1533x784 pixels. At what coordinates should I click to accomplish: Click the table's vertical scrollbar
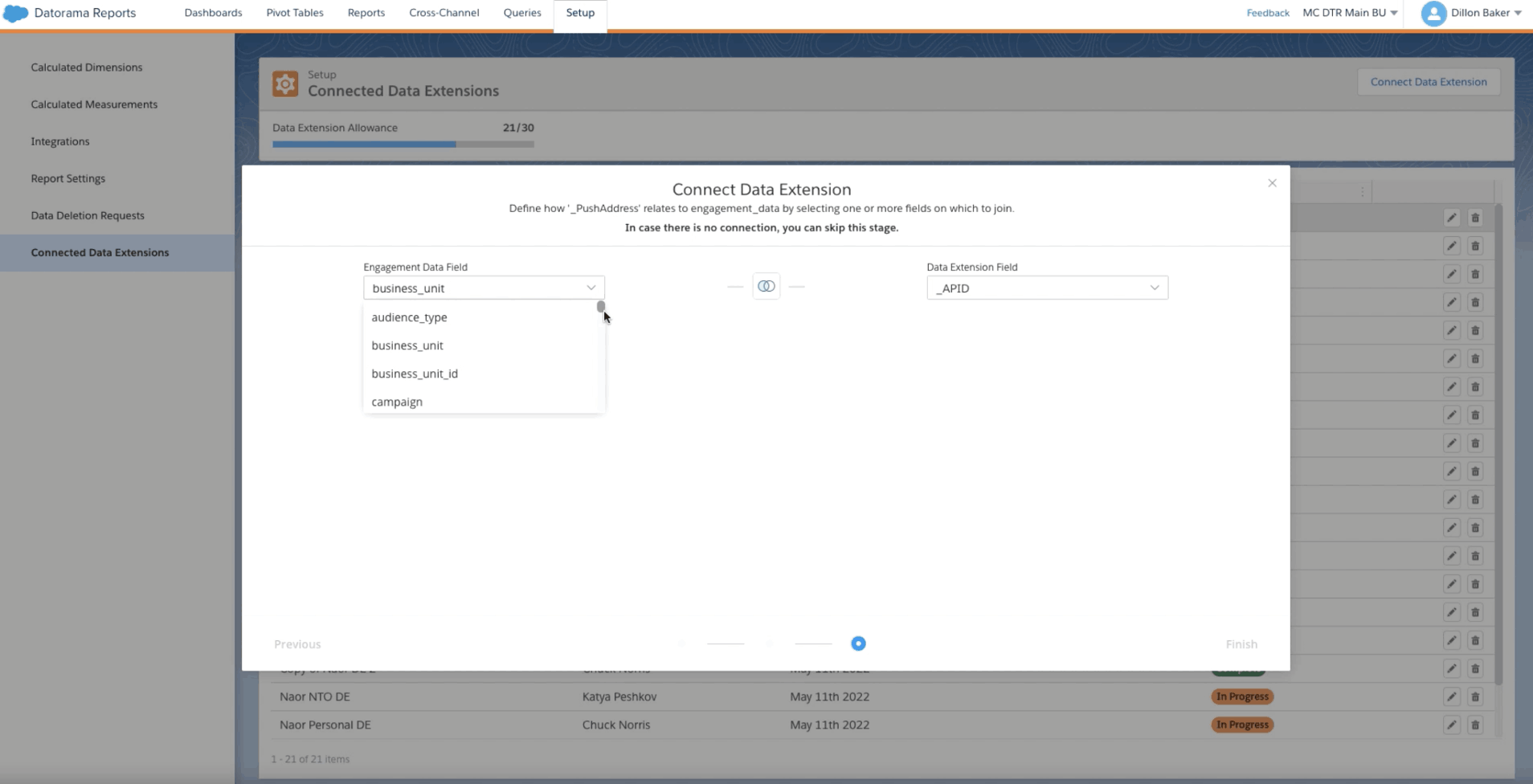click(1499, 444)
